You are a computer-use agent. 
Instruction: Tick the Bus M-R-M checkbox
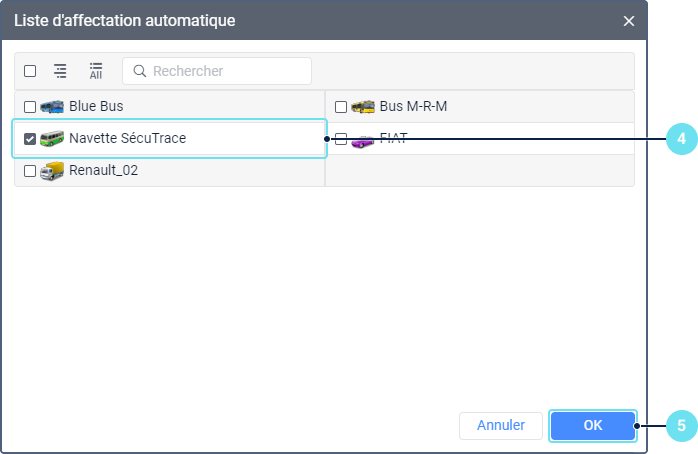(x=341, y=107)
